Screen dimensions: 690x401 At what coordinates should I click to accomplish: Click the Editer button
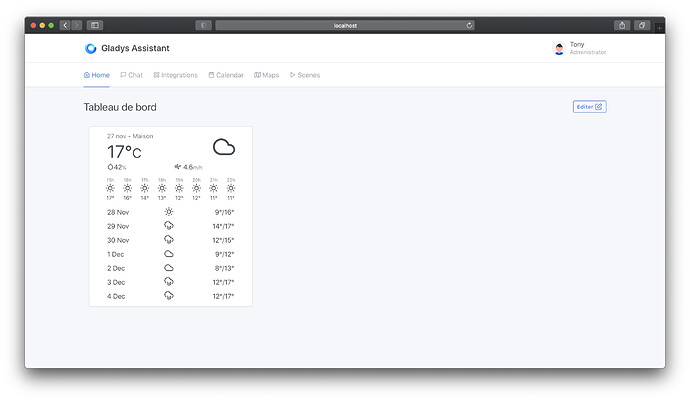coord(589,107)
